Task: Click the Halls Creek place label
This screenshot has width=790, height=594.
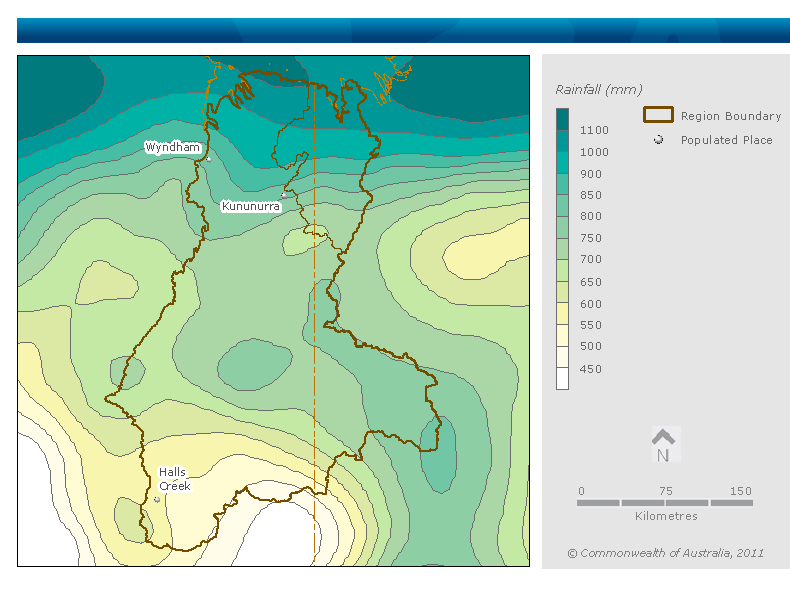Action: (174, 479)
